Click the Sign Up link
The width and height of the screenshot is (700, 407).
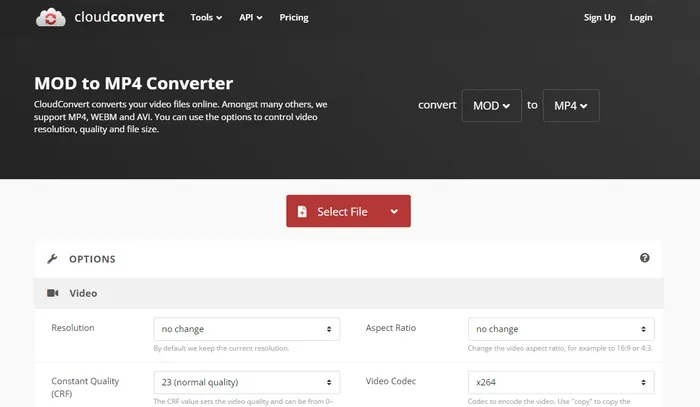point(600,17)
